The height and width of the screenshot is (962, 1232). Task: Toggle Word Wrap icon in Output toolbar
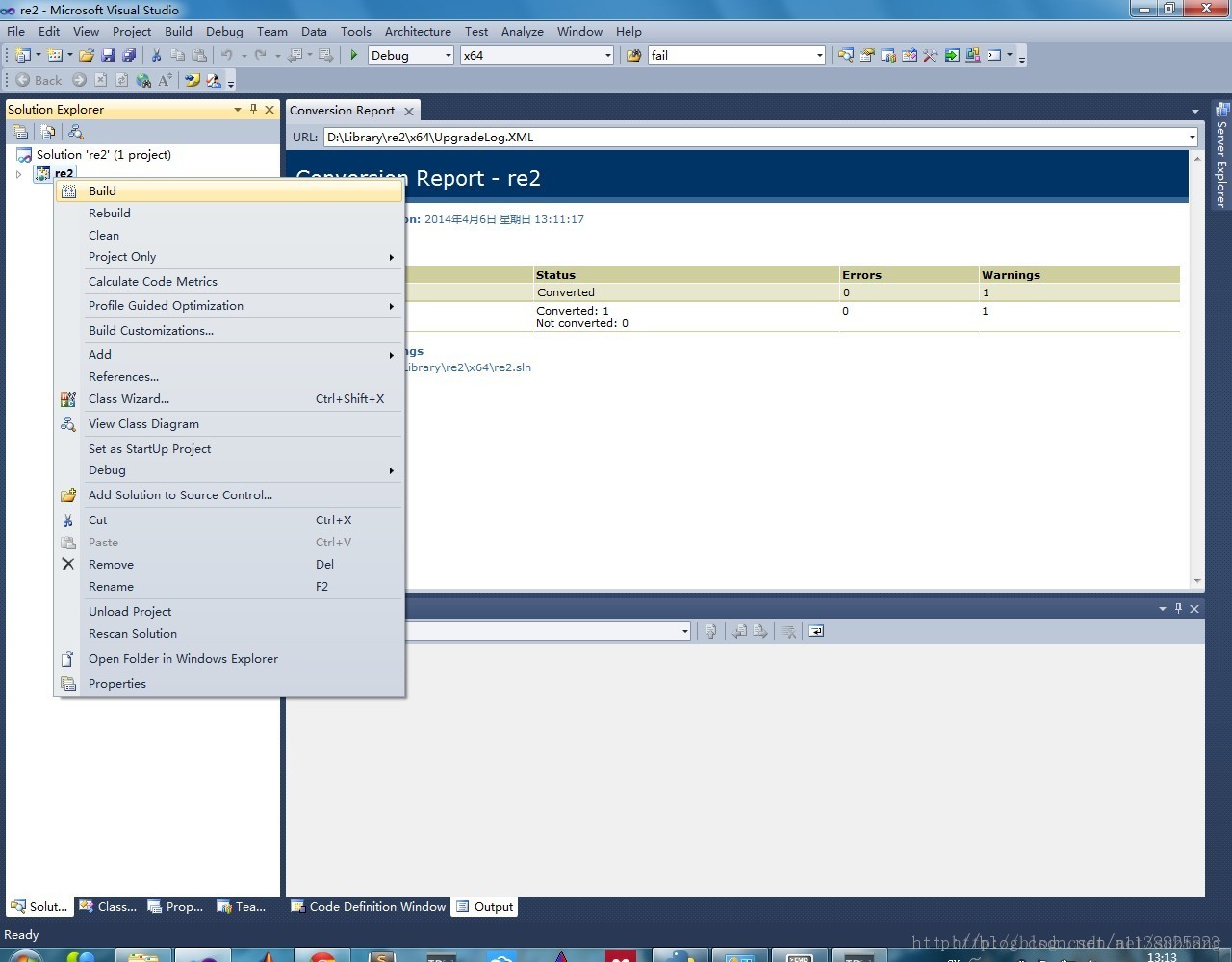[816, 631]
